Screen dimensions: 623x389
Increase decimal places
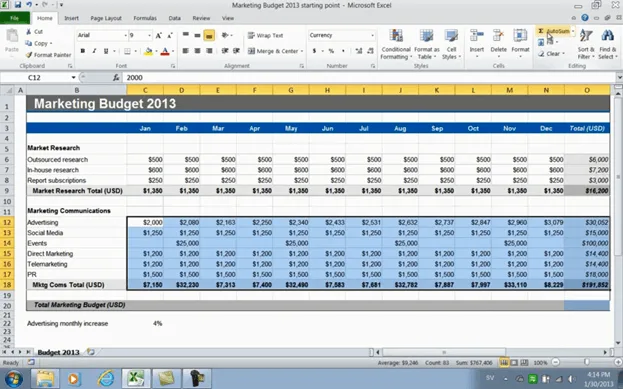pyautogui.click(x=358, y=51)
